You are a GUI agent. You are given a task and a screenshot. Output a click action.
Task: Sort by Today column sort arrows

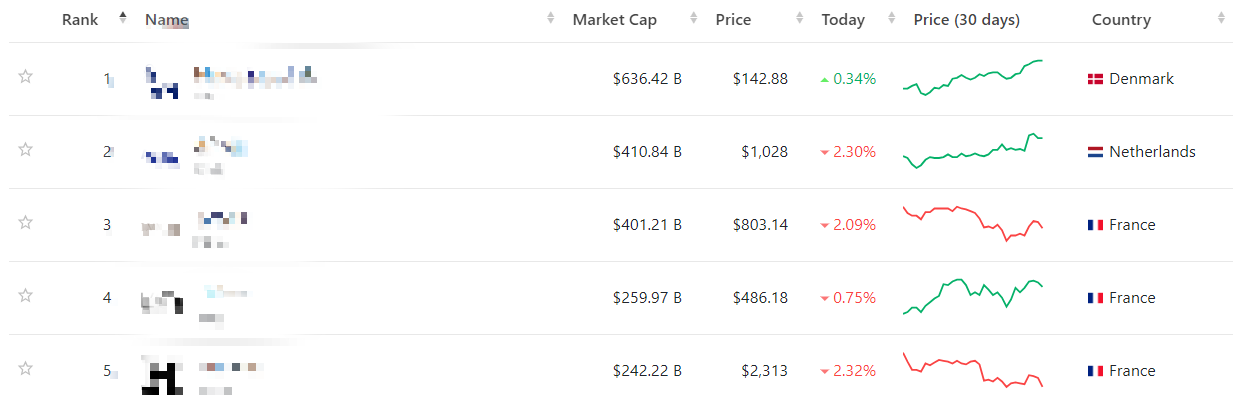pos(891,19)
